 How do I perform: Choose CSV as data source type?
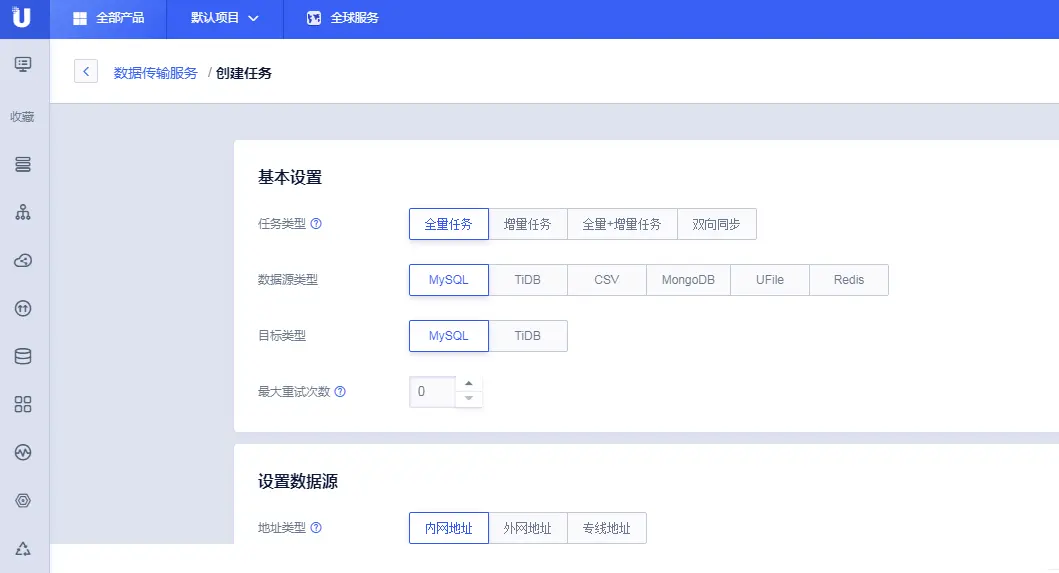(x=606, y=280)
